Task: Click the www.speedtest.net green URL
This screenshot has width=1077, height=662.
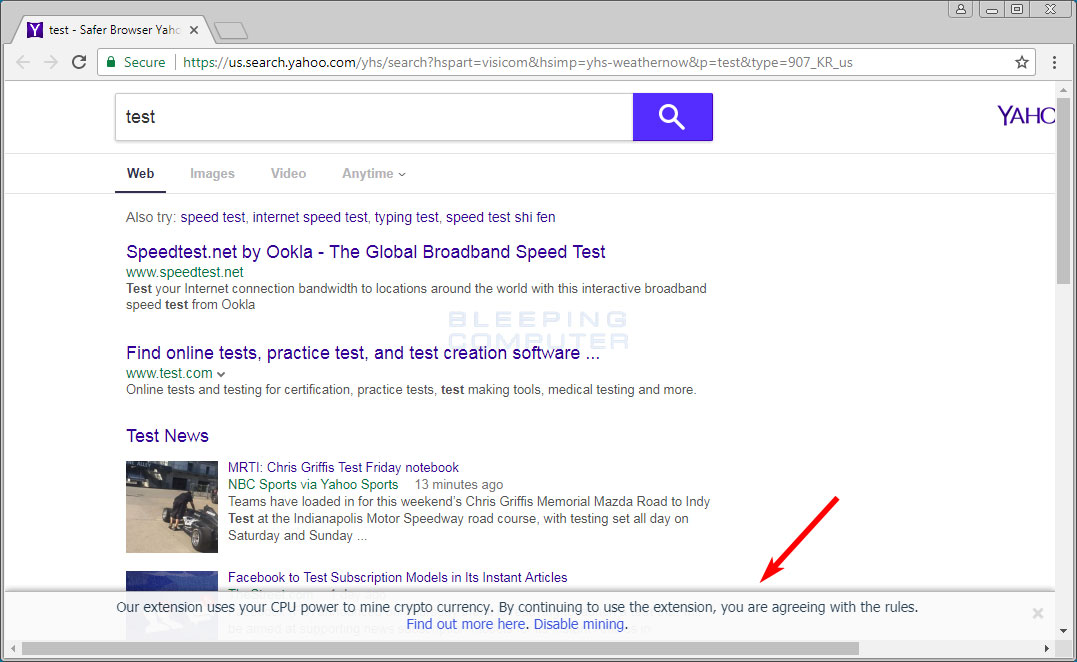Action: click(184, 272)
